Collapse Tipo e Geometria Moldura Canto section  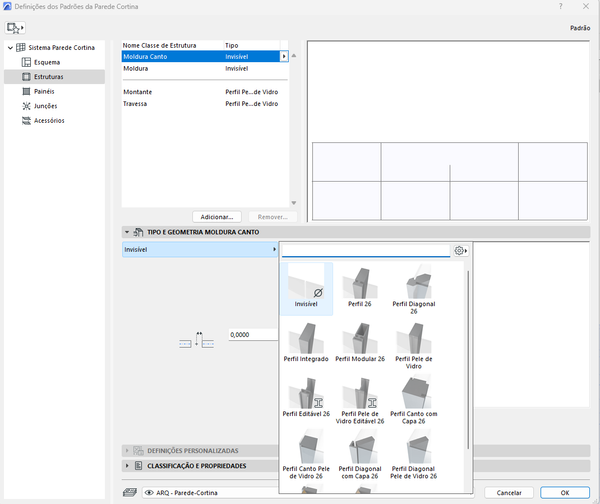pos(127,232)
